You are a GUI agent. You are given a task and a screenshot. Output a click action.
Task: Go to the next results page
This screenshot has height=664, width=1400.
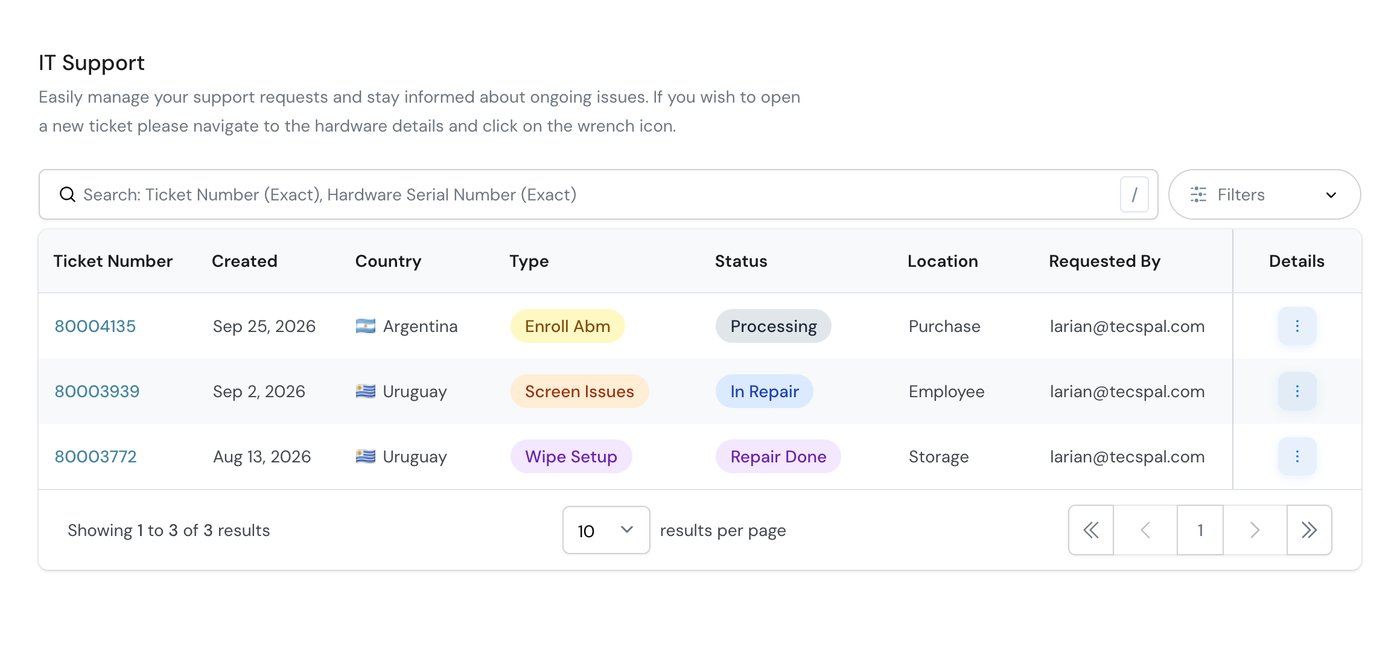(1254, 530)
